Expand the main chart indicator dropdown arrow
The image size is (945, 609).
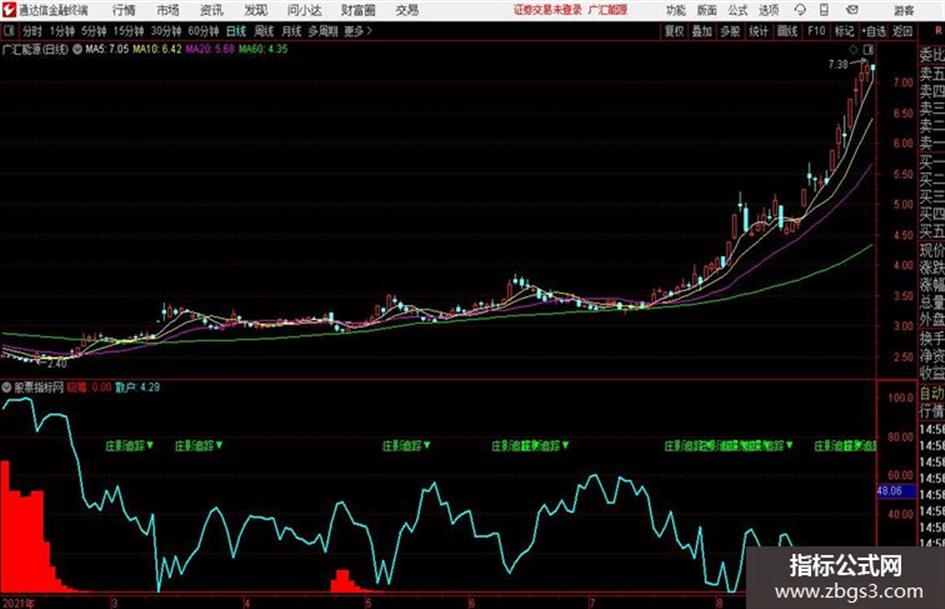[77, 49]
